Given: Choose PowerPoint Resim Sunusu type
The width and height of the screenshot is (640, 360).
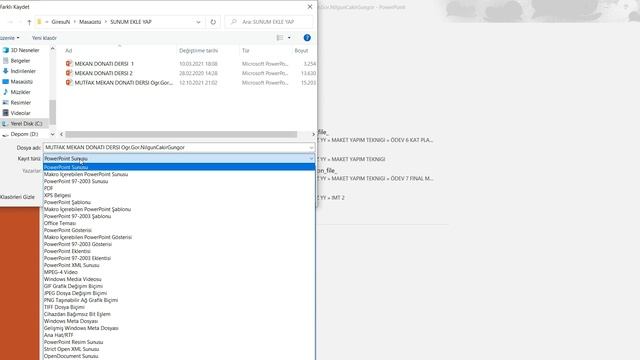Looking at the screenshot, I should point(179,342).
